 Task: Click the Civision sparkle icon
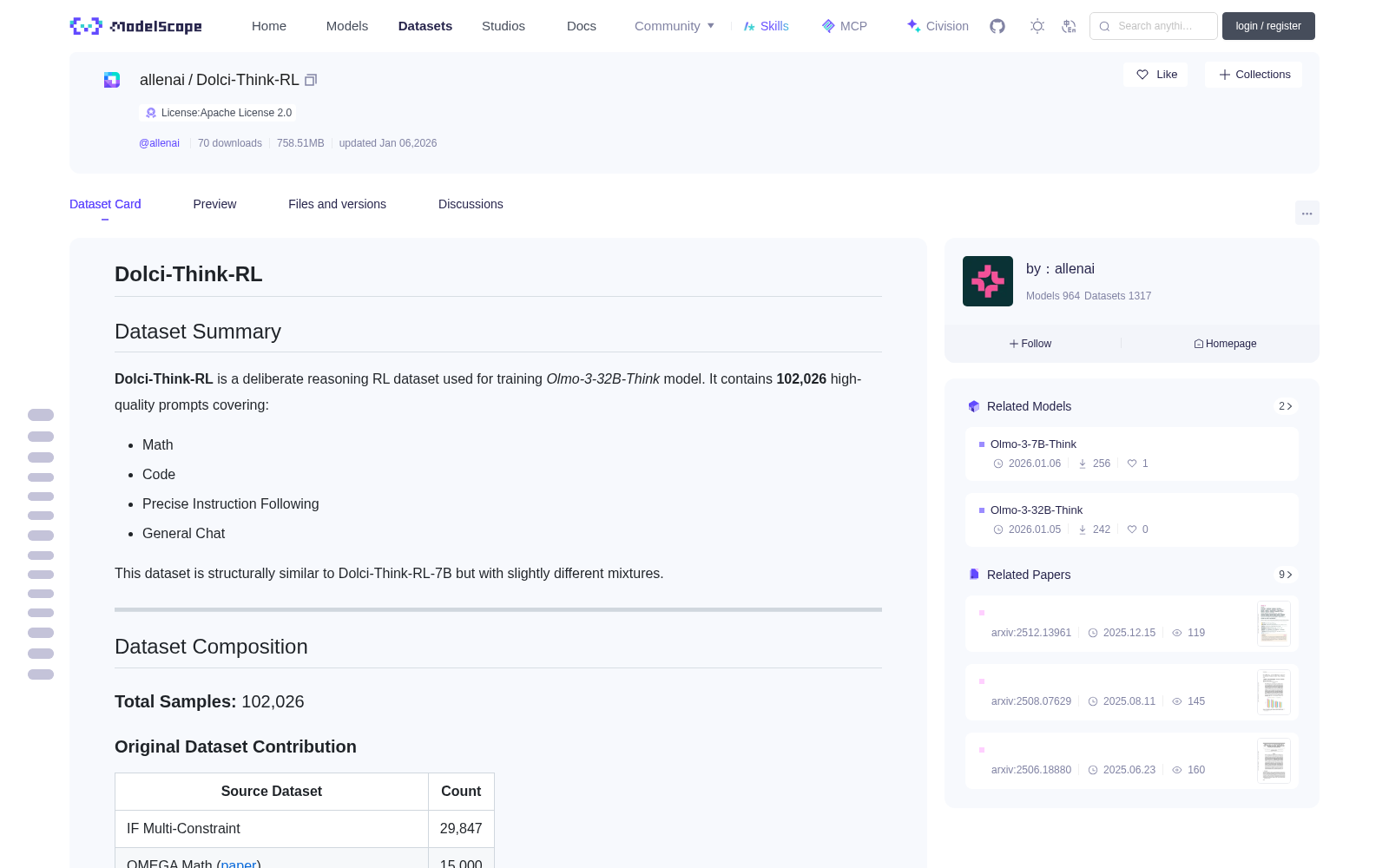[913, 26]
